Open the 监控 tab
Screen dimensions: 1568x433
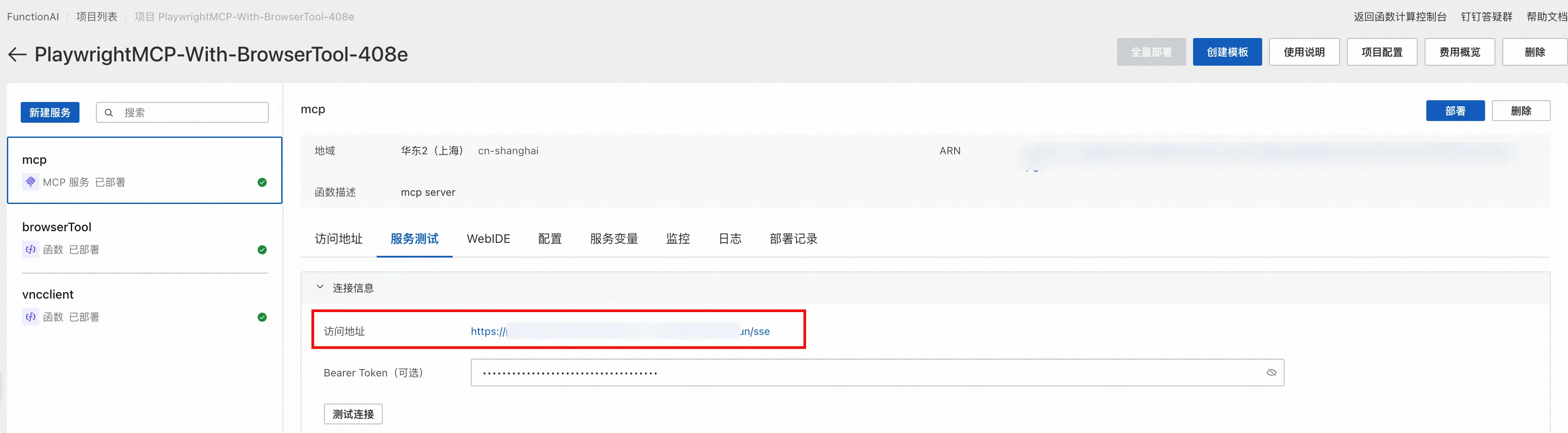[x=678, y=239]
